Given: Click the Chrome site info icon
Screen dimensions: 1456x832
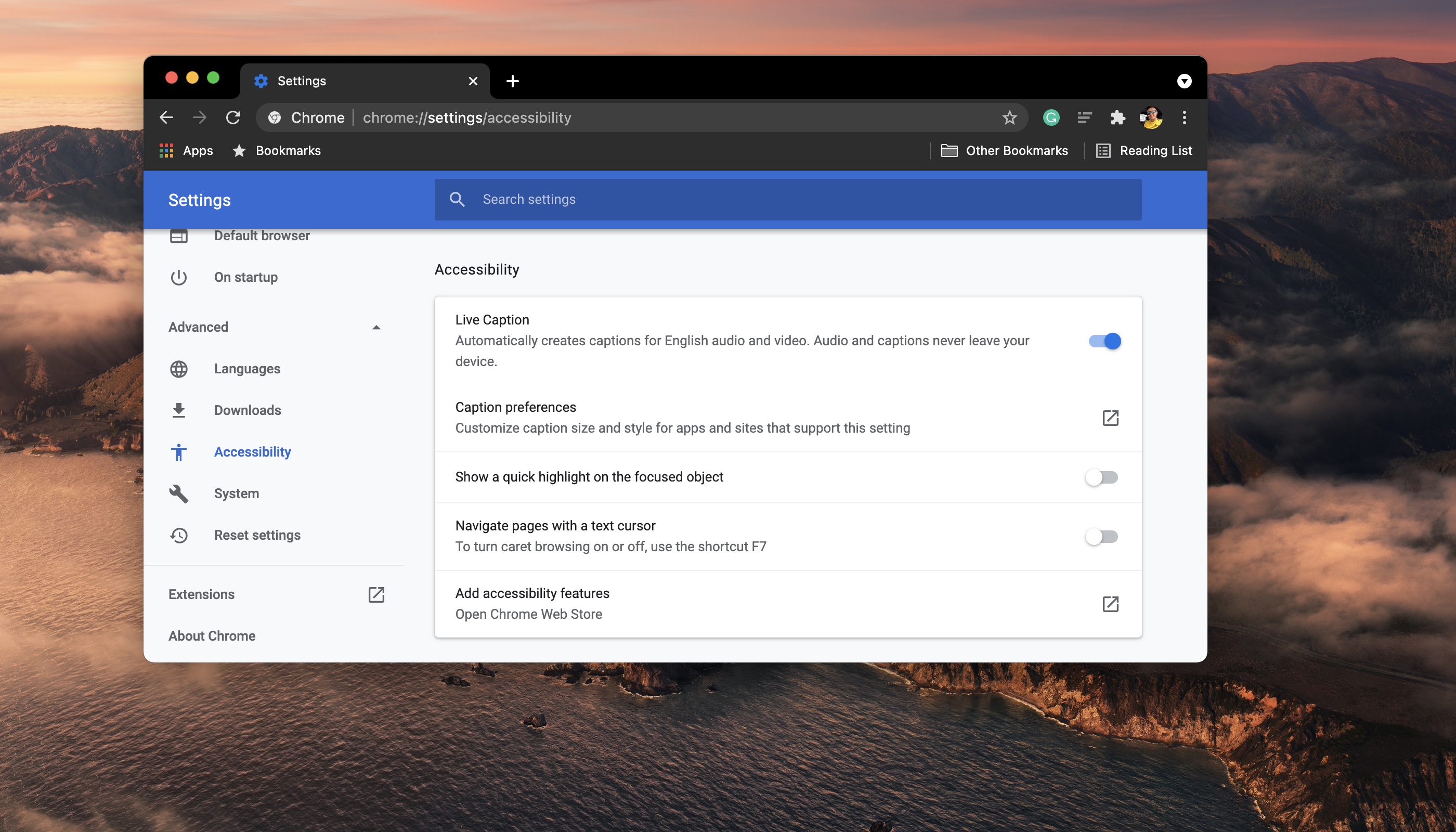Looking at the screenshot, I should (x=274, y=118).
